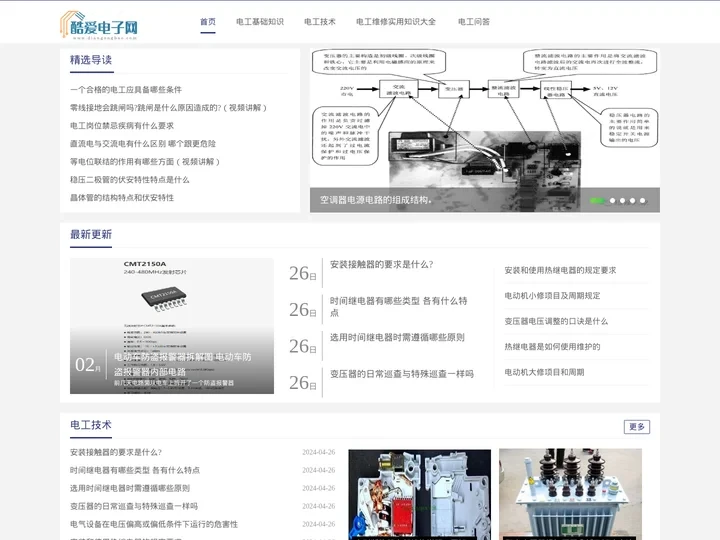720x540 pixels.
Task: Open latest update 选用时间继电器时需遵循哪些原则
Action: tap(397, 338)
